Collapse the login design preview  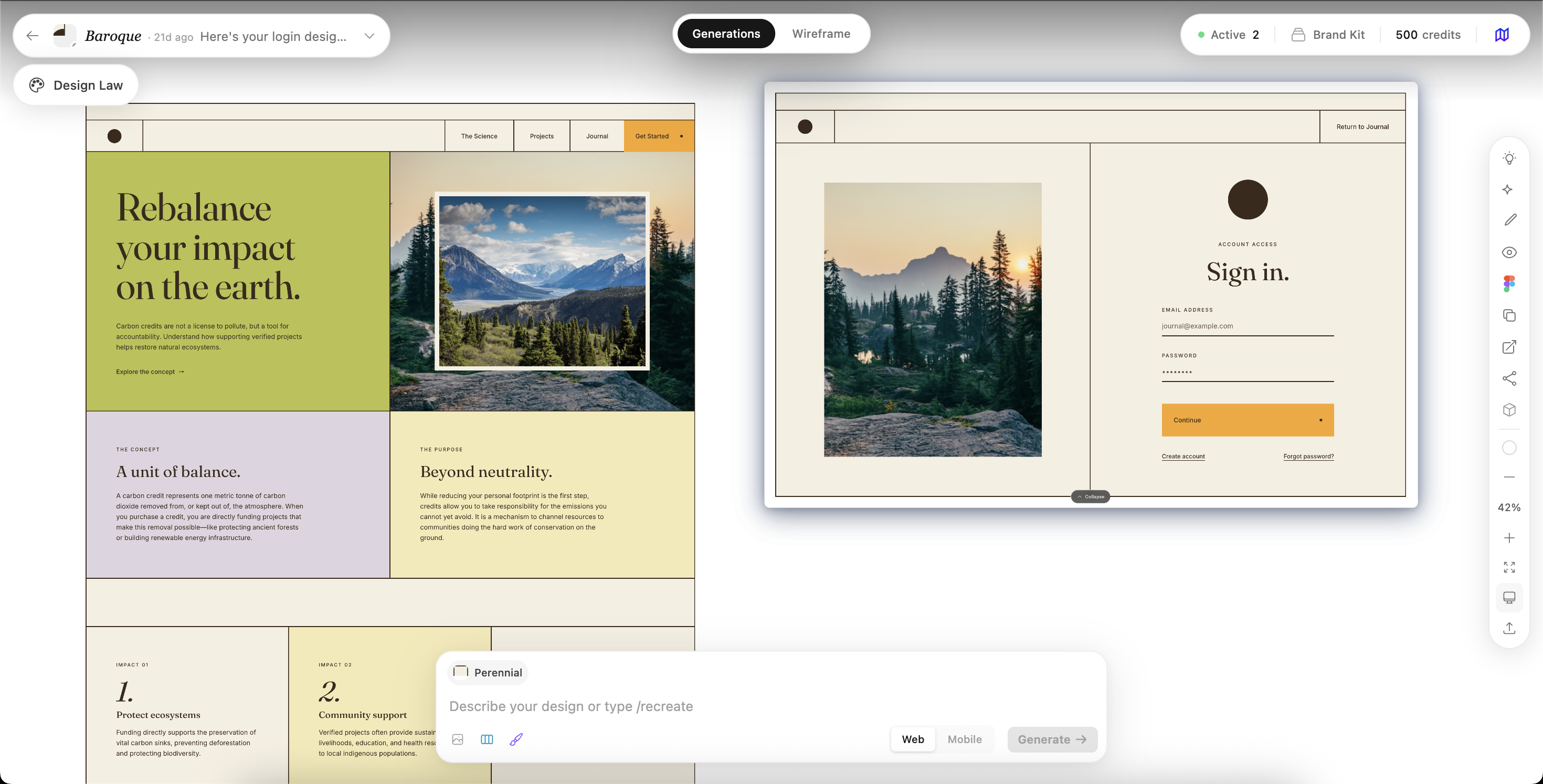coord(1090,496)
